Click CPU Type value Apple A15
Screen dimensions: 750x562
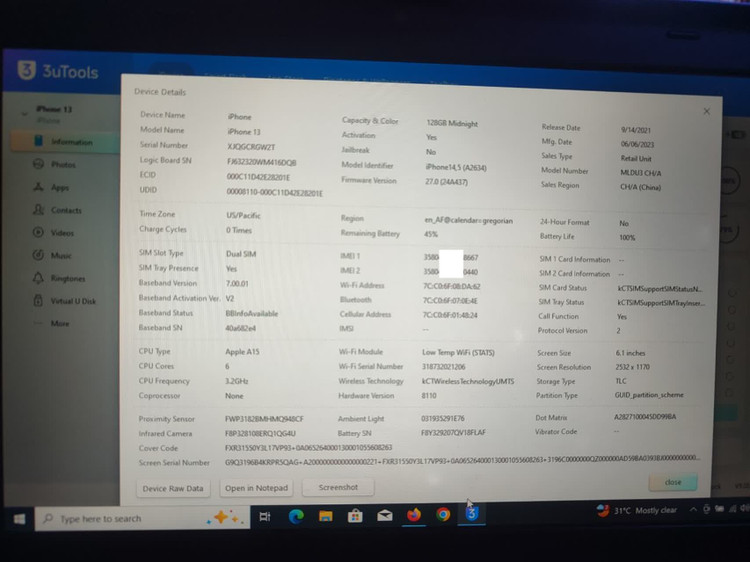tap(242, 352)
